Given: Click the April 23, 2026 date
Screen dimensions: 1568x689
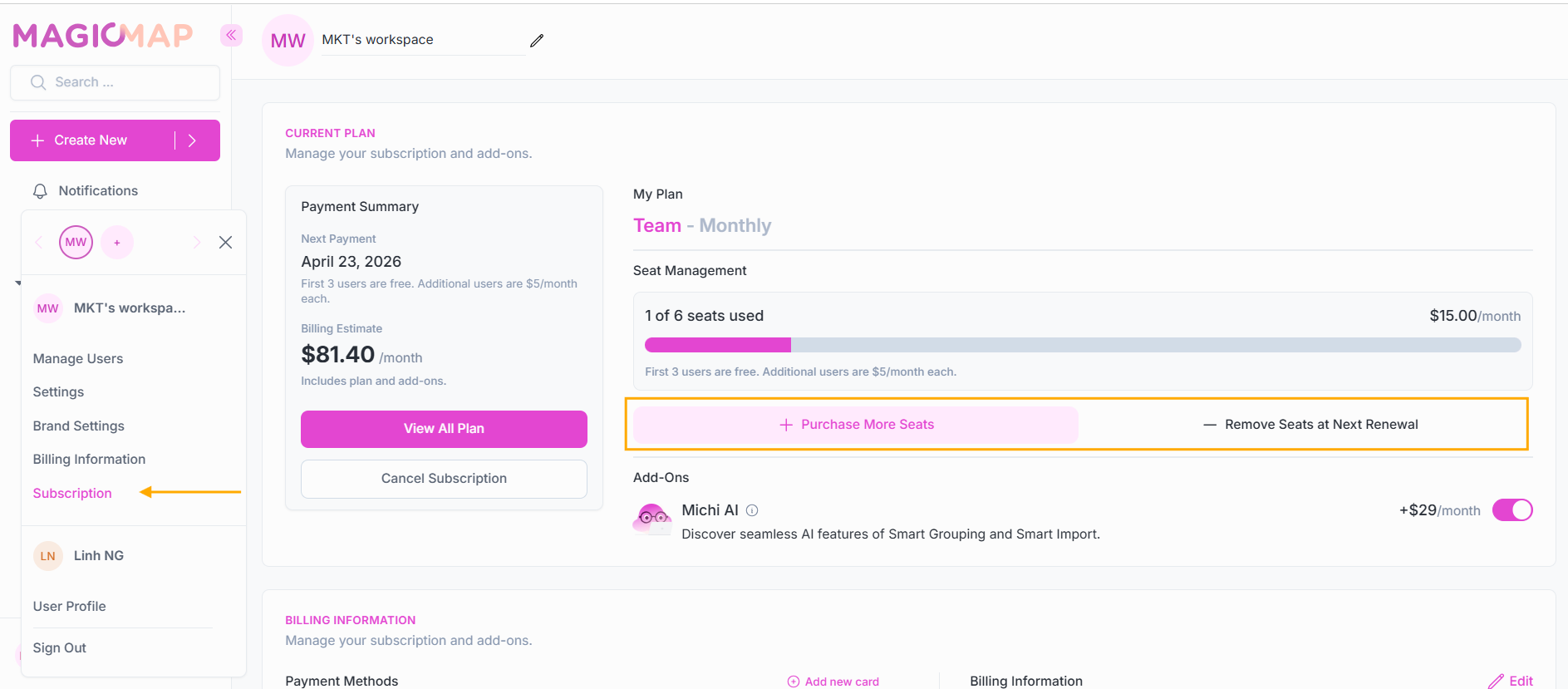Looking at the screenshot, I should (351, 262).
